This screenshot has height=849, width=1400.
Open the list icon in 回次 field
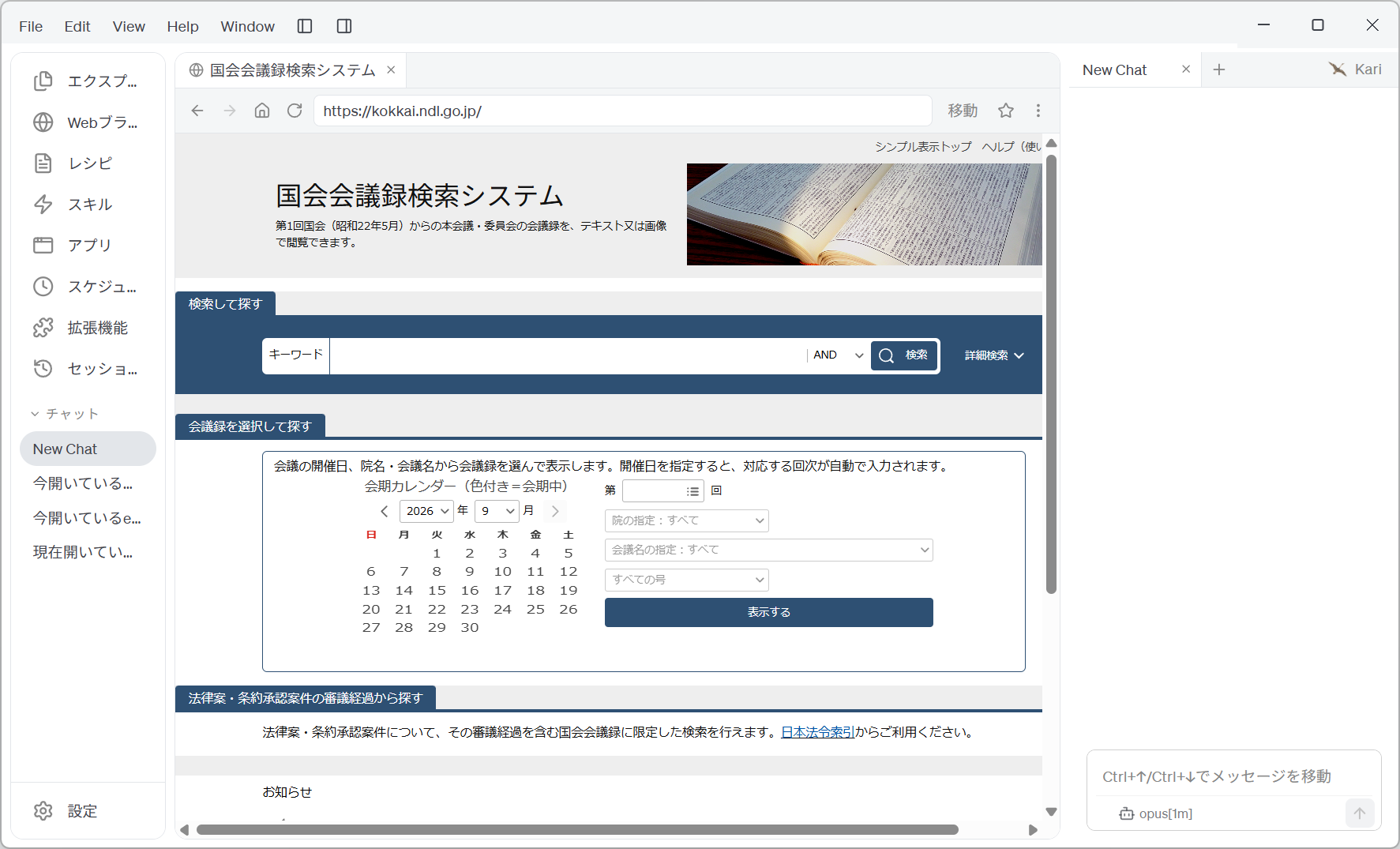[693, 491]
